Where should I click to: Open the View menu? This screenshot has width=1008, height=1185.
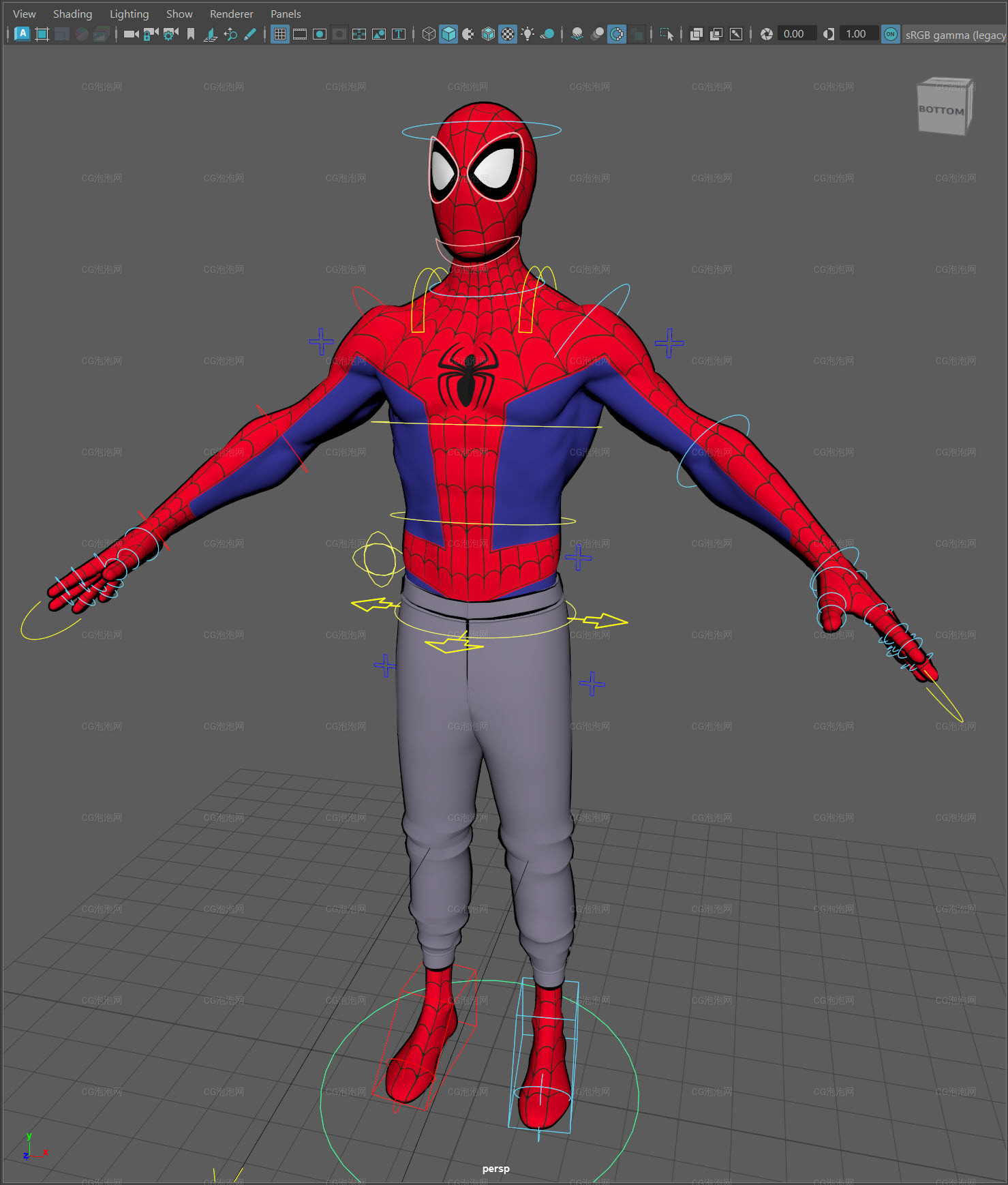25,14
